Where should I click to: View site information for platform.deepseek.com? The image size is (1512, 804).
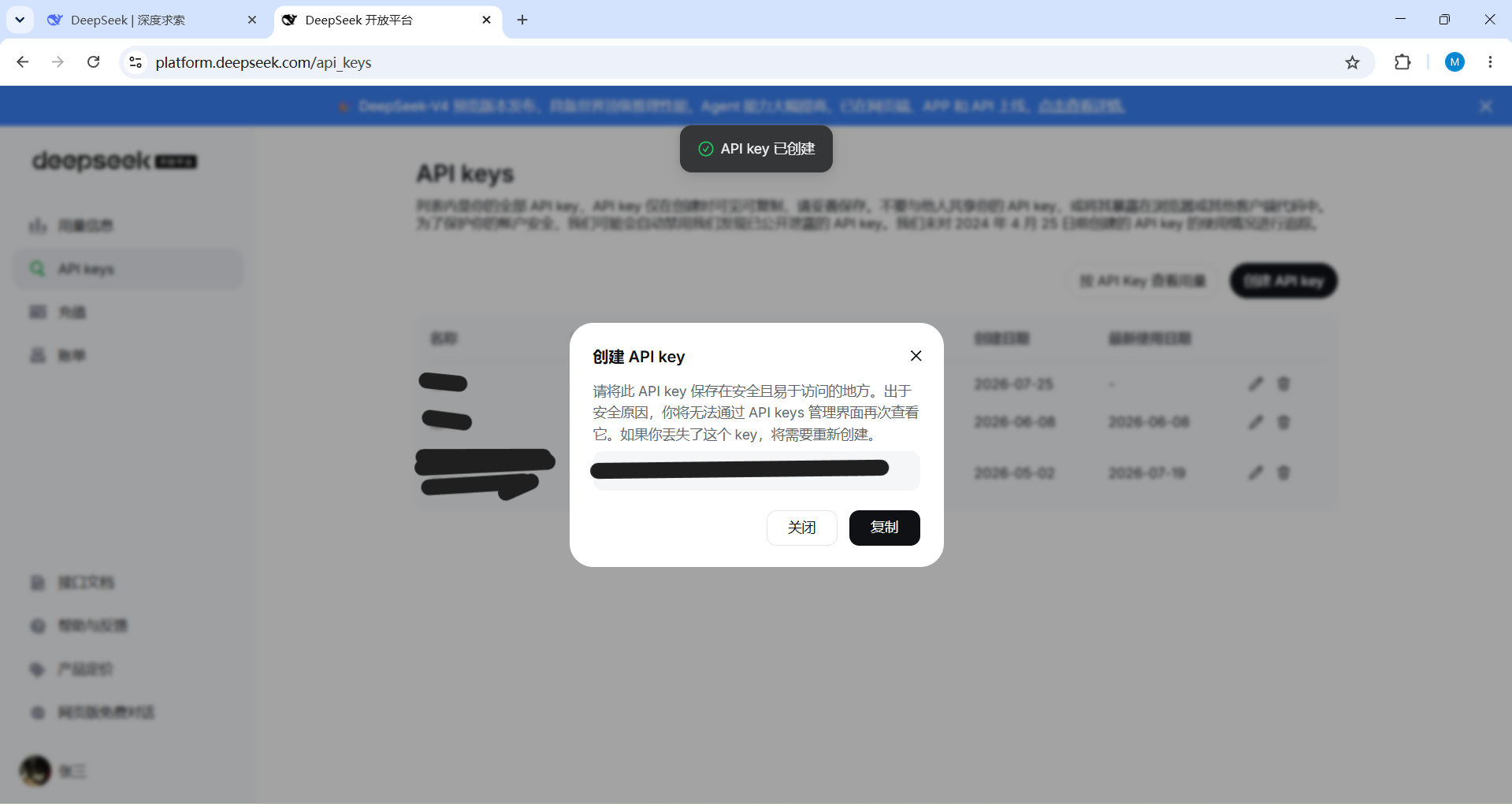click(136, 62)
